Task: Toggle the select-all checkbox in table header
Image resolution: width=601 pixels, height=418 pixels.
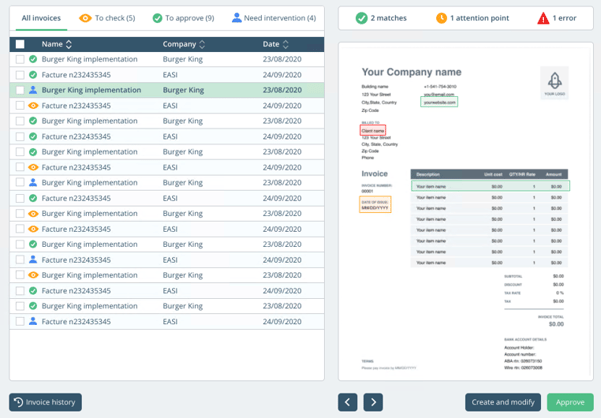Action: coord(20,45)
